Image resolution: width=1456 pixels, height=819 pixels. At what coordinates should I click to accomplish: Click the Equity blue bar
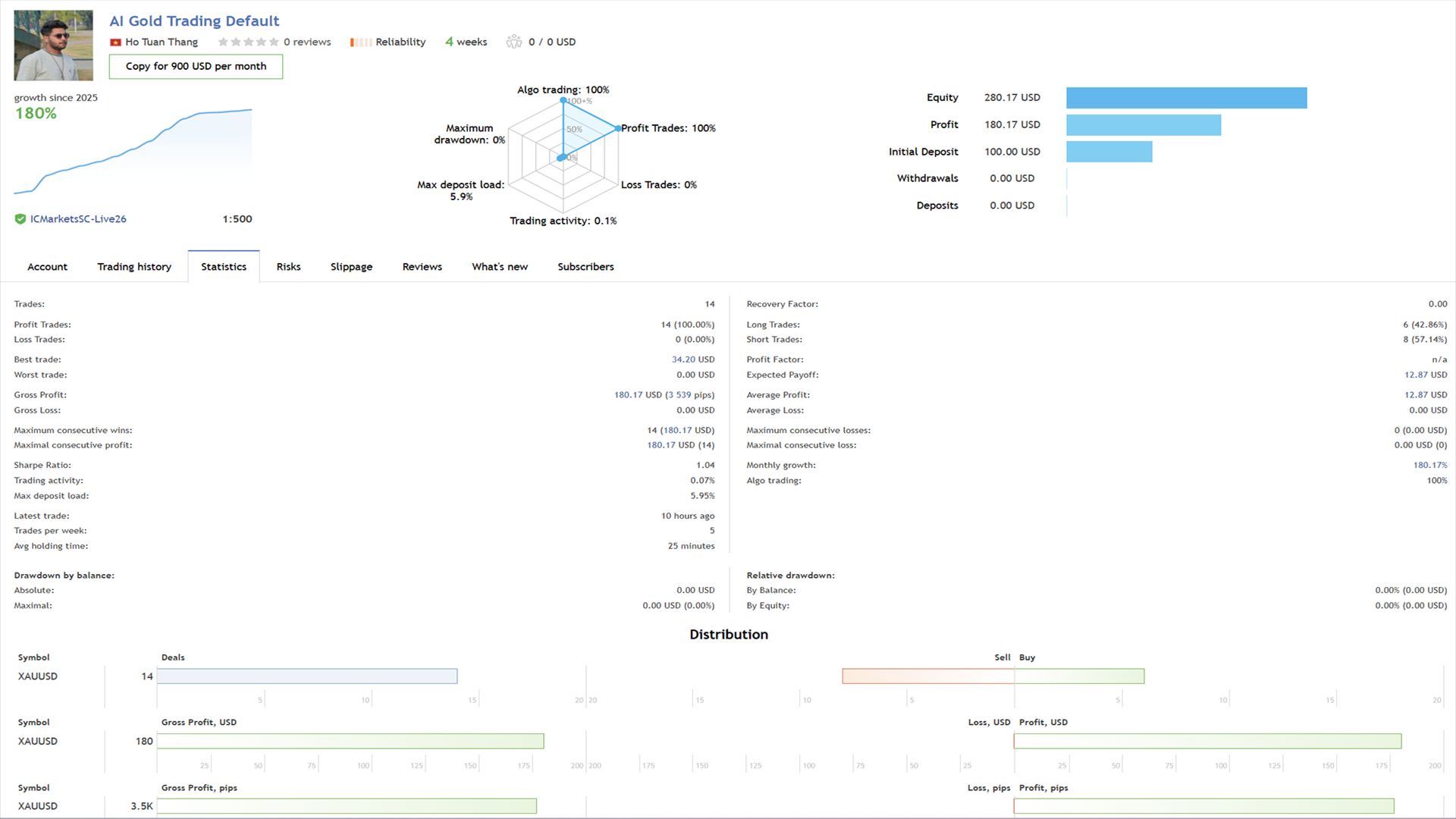[1186, 98]
